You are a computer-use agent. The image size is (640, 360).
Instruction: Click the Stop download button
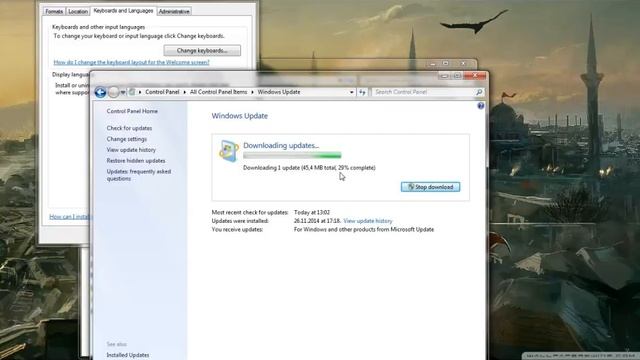[x=430, y=187]
